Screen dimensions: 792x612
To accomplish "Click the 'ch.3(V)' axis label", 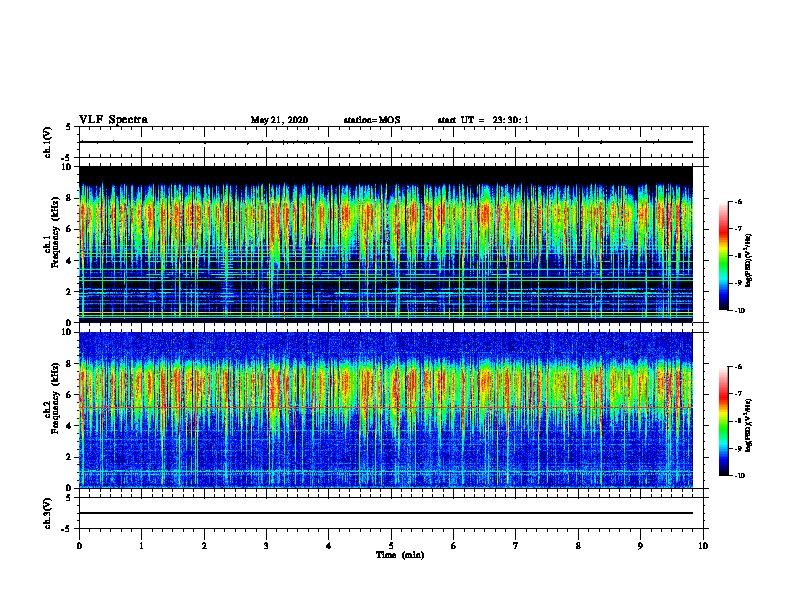I will [x=48, y=513].
